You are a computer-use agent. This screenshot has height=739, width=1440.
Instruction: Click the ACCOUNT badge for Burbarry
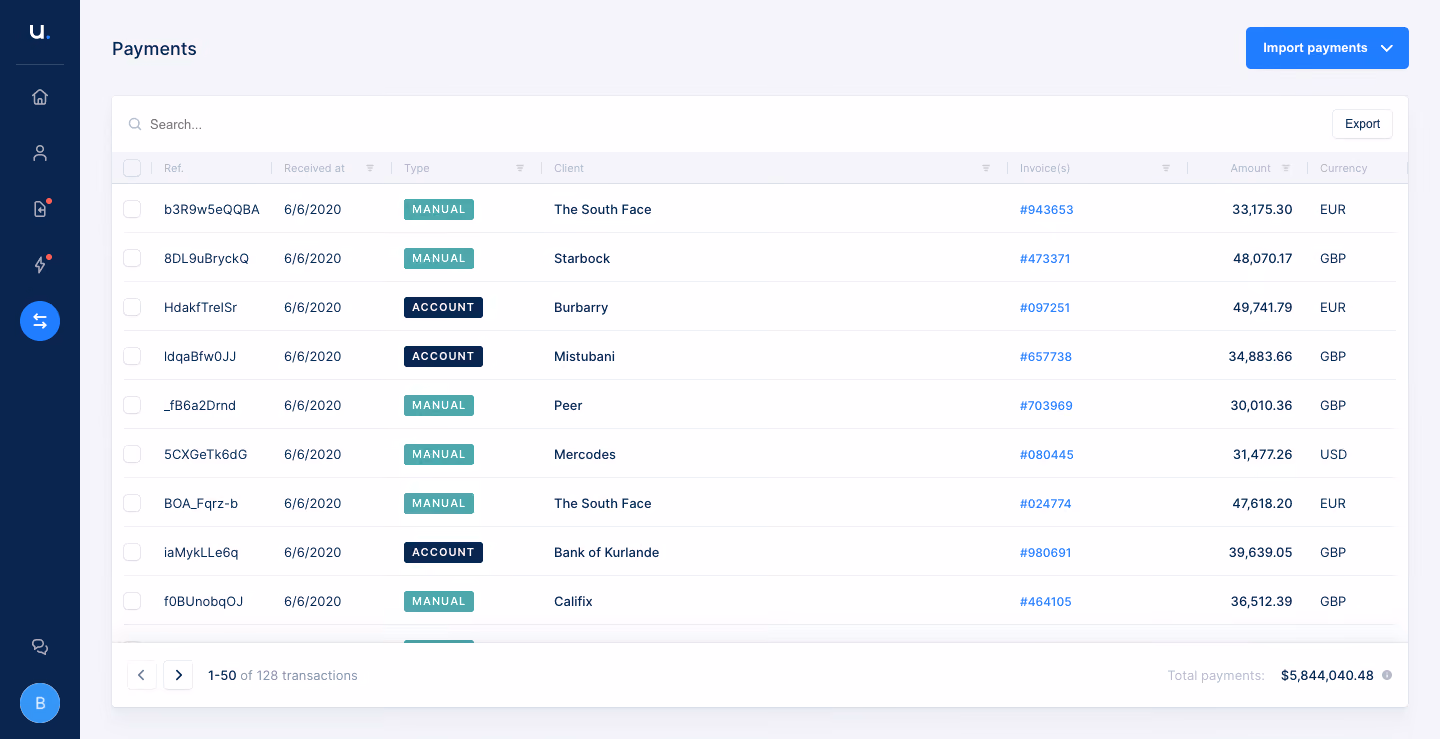tap(443, 307)
